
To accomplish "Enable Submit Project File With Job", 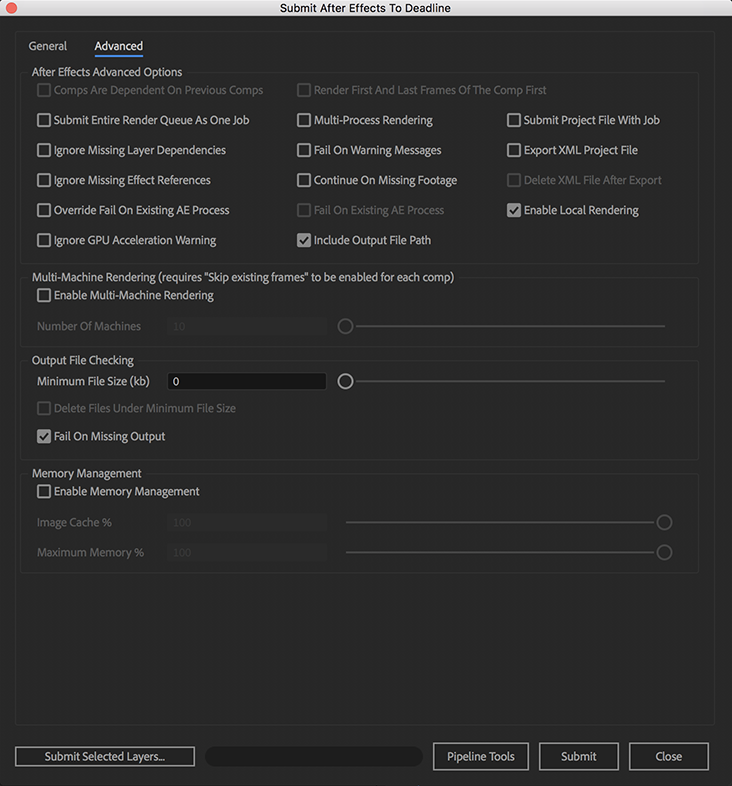I will tap(514, 120).
